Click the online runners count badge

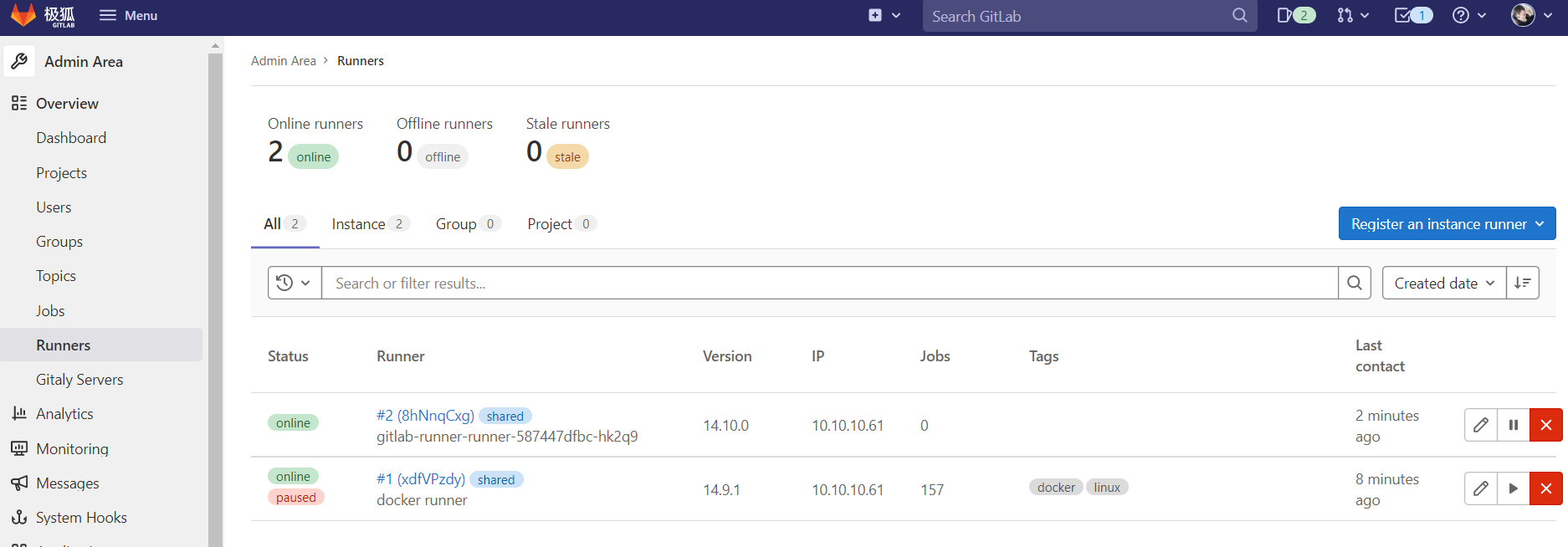tap(313, 156)
